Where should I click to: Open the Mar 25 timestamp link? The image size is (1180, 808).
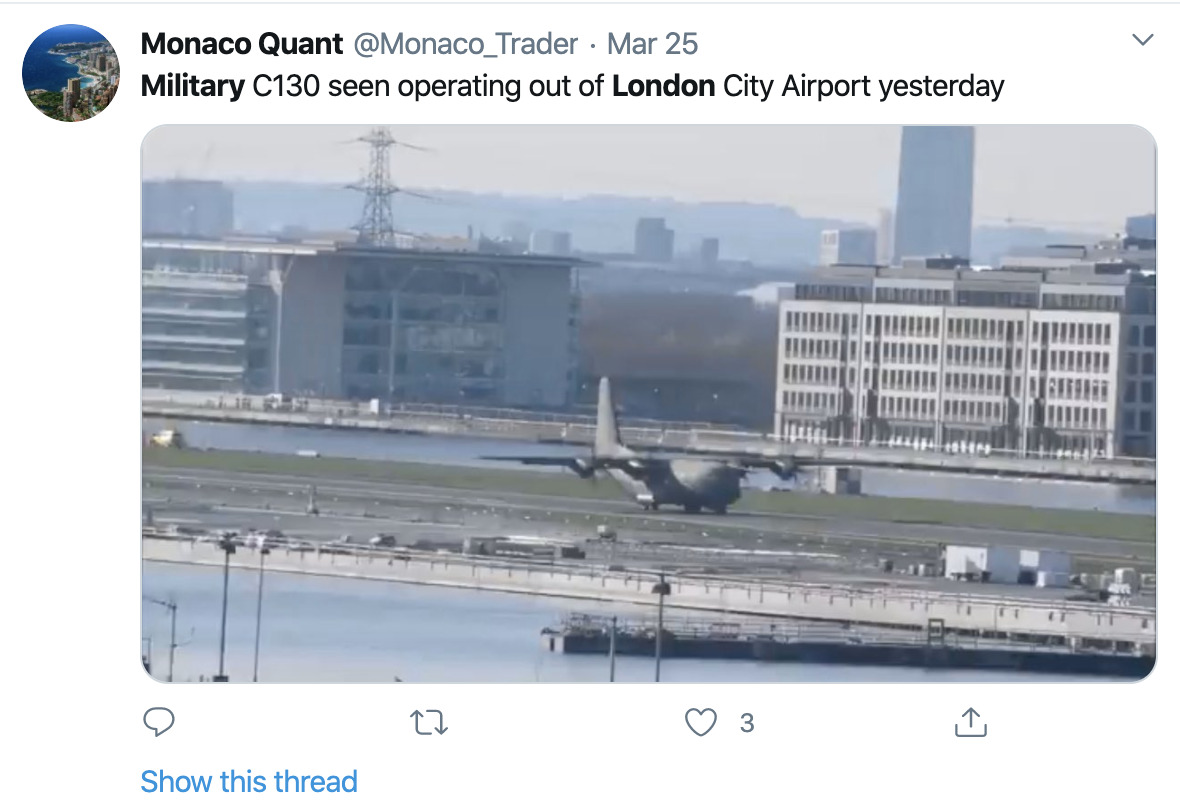coord(652,44)
